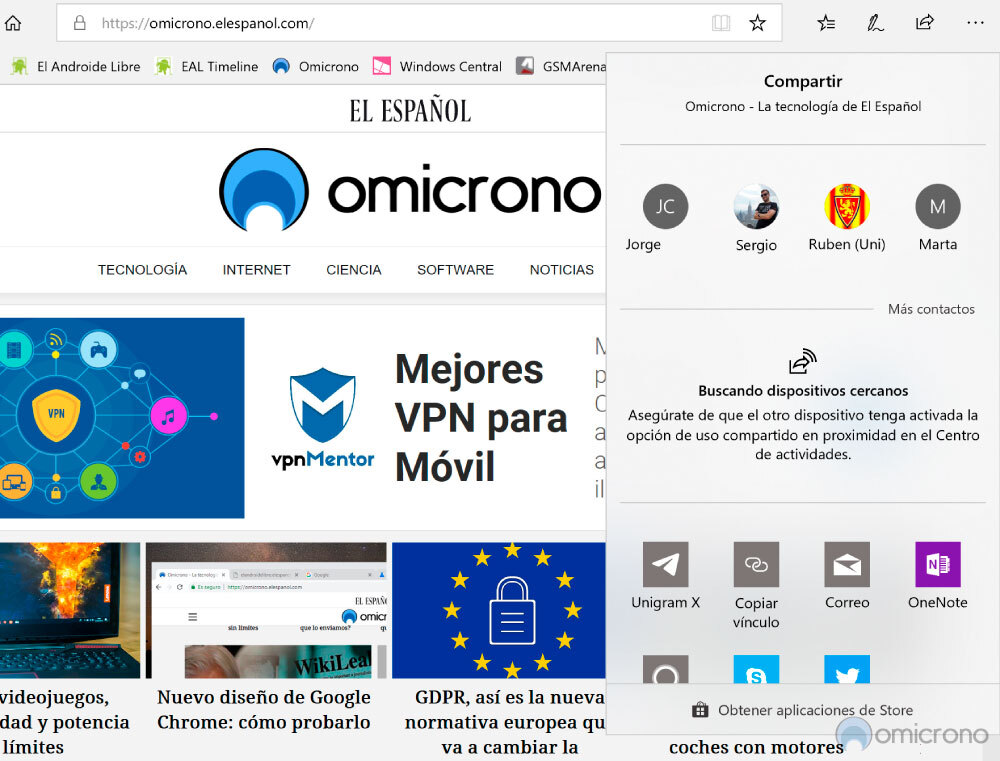
Task: Click Más contactos link
Action: [931, 309]
